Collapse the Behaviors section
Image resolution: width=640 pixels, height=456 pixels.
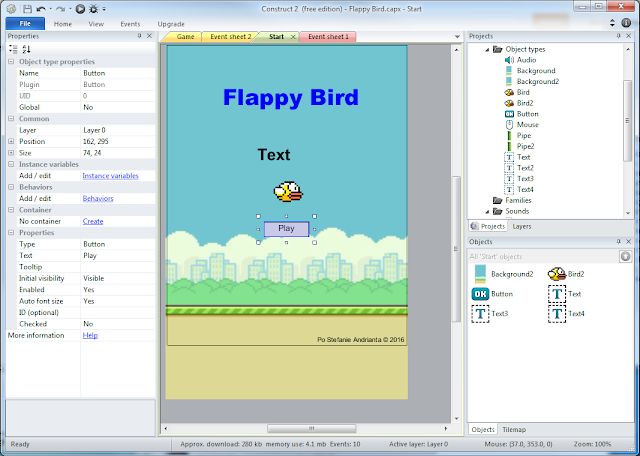click(11, 187)
